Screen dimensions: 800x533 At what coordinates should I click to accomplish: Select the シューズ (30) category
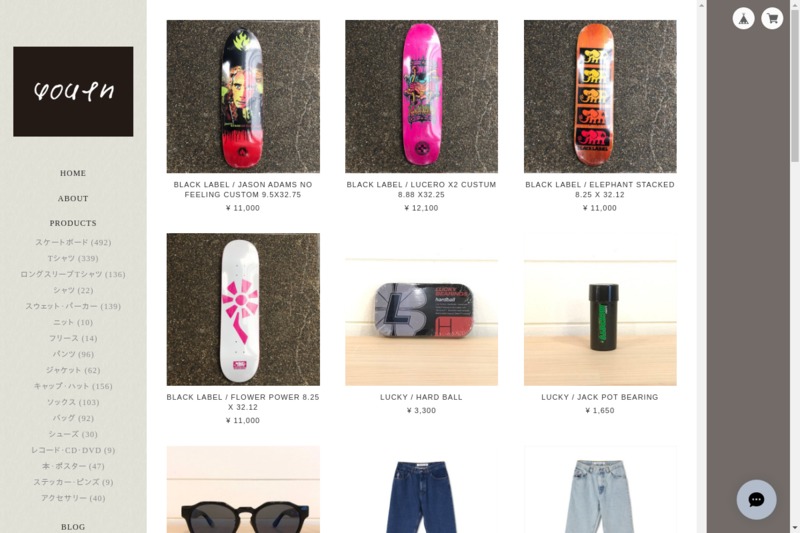coord(73,434)
